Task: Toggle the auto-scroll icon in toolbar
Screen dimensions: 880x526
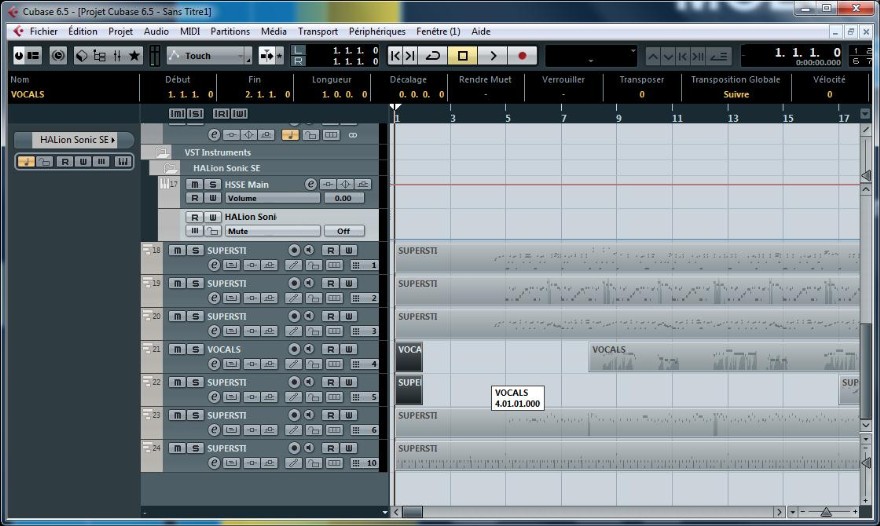Action: [x=267, y=56]
